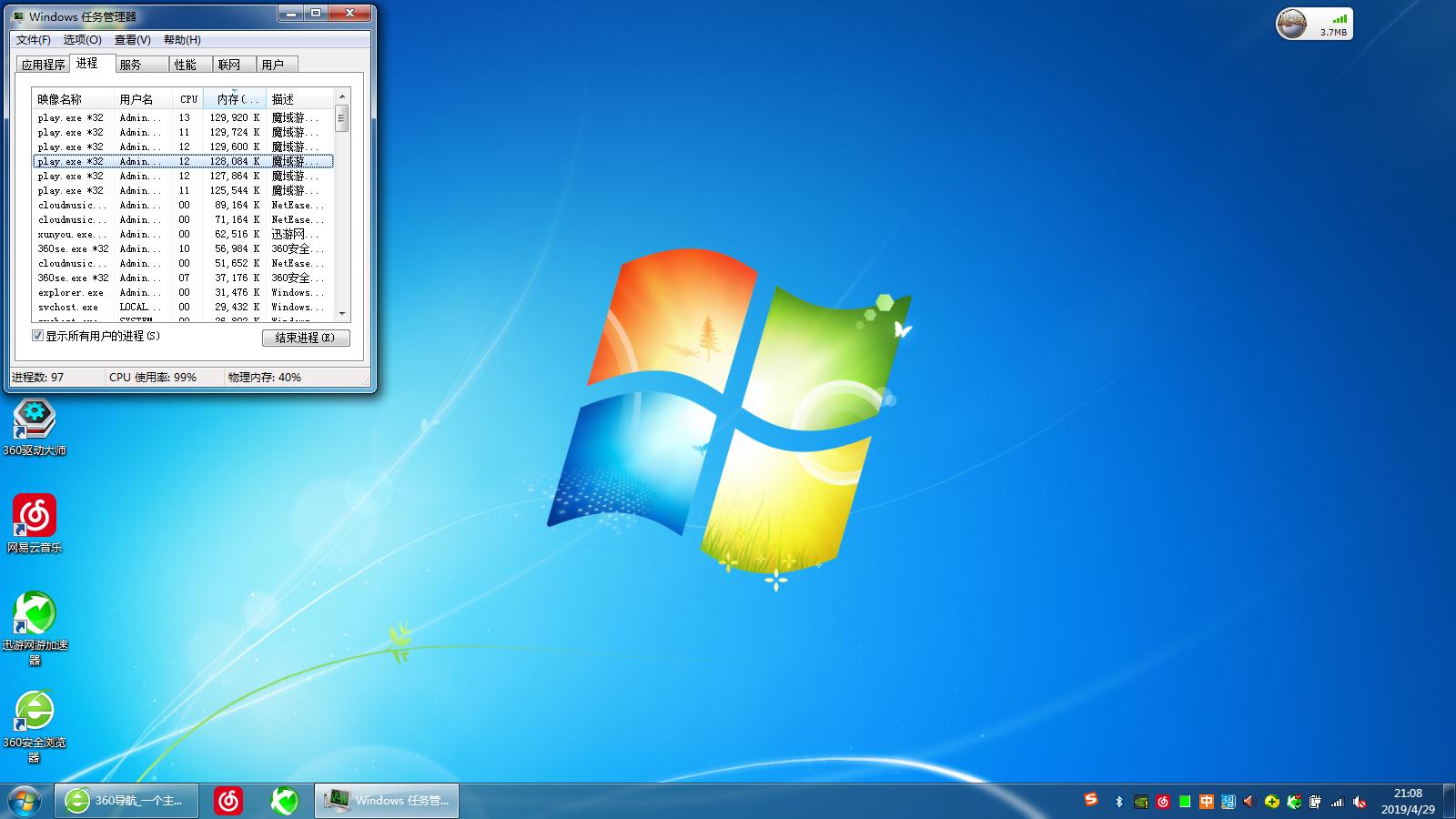Select play.exe row using 129,724 K
The width and height of the screenshot is (1456, 819).
(x=183, y=132)
